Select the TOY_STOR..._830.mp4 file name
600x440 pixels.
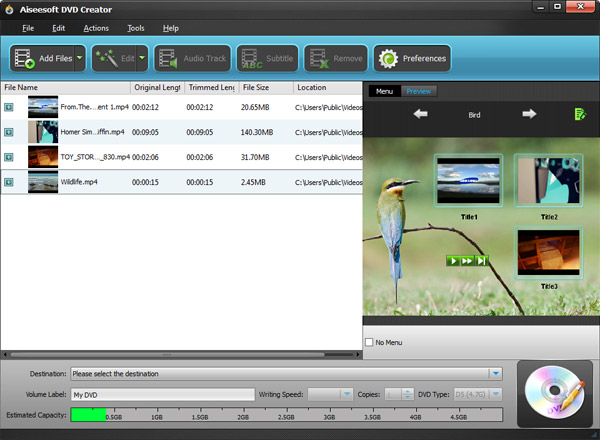click(95, 157)
